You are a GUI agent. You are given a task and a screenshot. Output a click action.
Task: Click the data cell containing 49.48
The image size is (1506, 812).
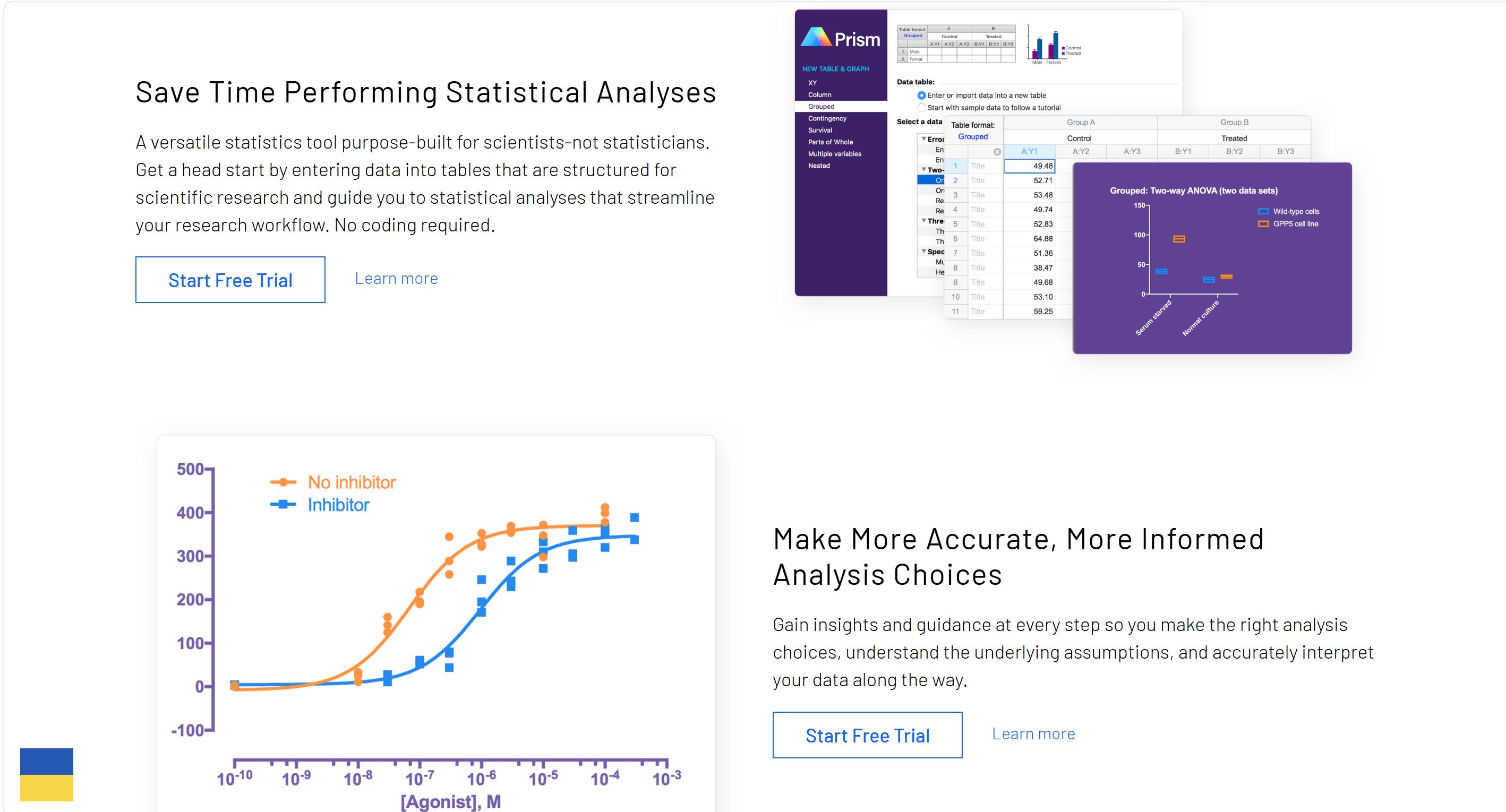pyautogui.click(x=1029, y=166)
